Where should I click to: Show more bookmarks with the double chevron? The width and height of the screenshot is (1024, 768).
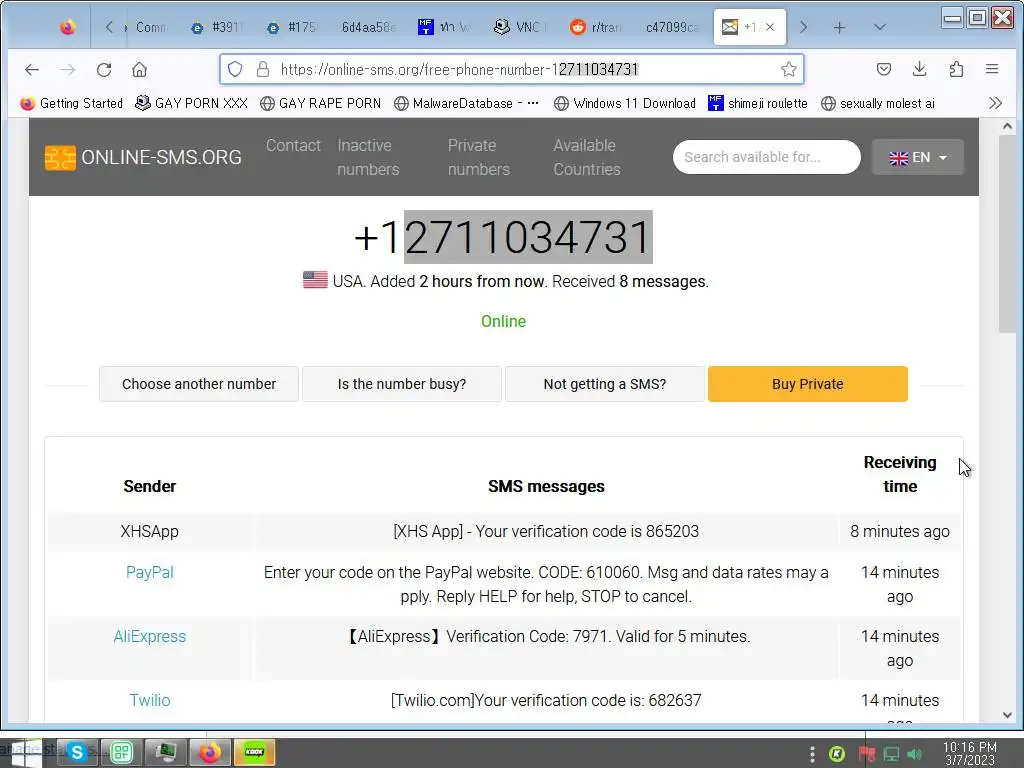pos(995,103)
